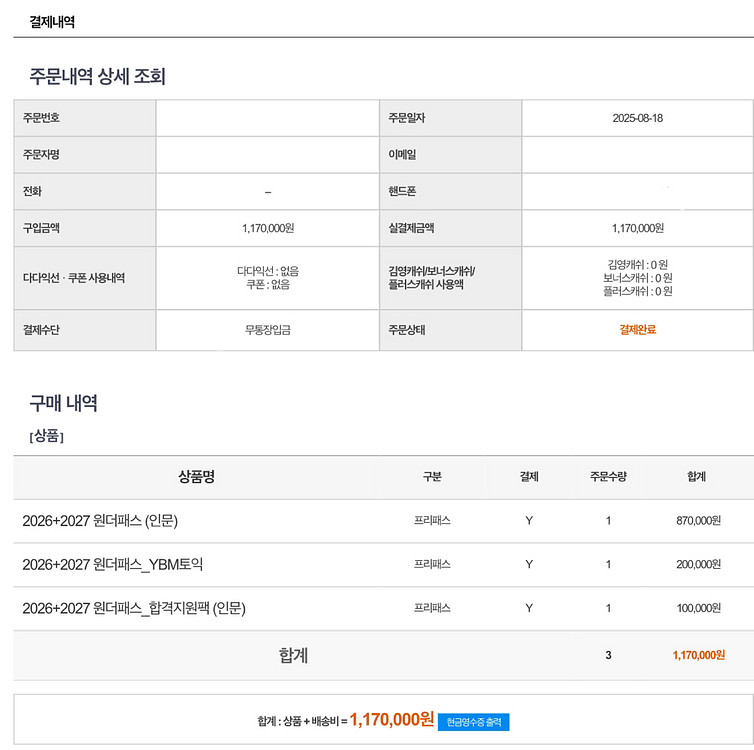The width and height of the screenshot is (754, 750).
Task: Click the orange 결제완료 order status
Action: (x=637, y=330)
